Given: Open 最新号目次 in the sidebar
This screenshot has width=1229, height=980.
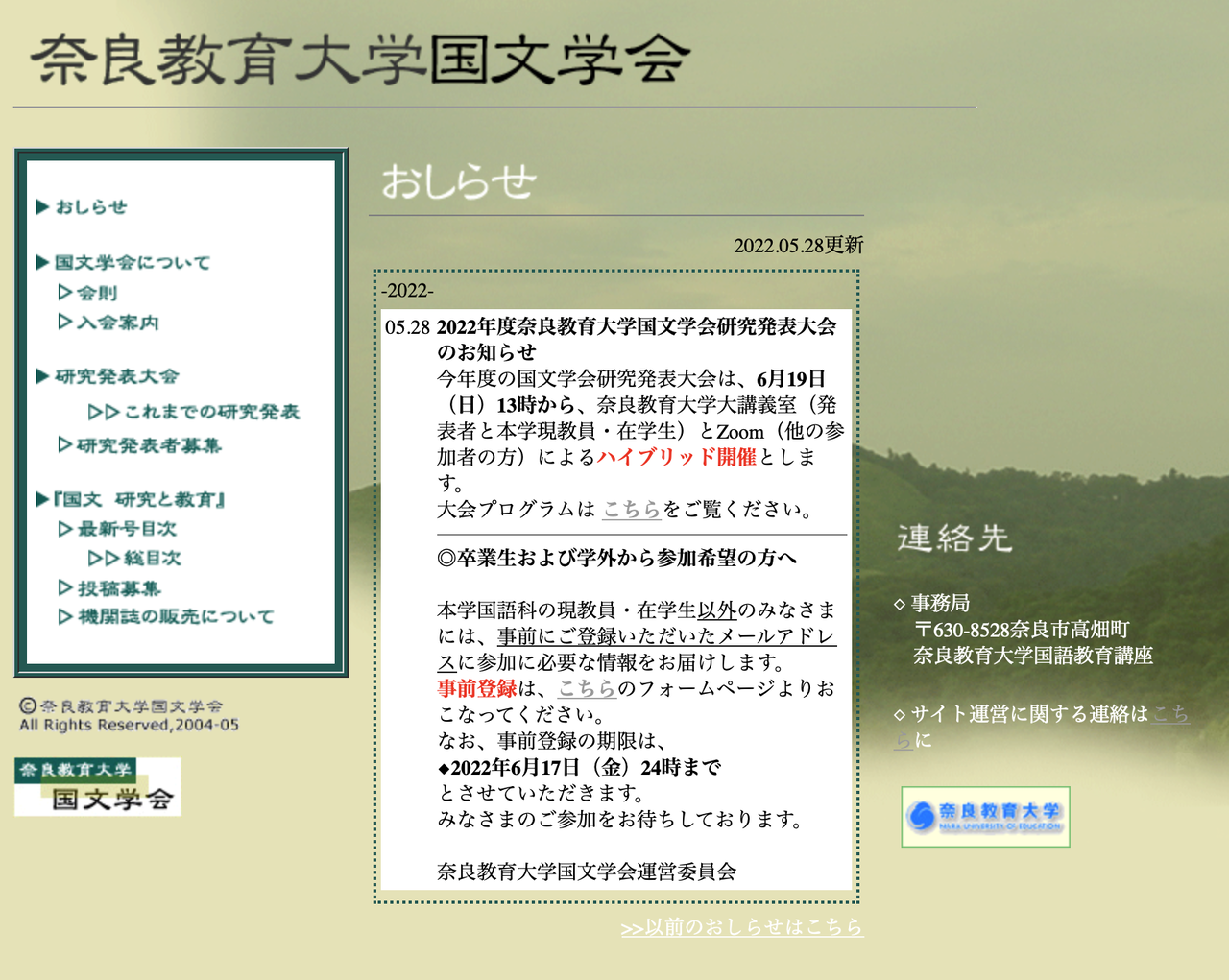Looking at the screenshot, I should 117,528.
